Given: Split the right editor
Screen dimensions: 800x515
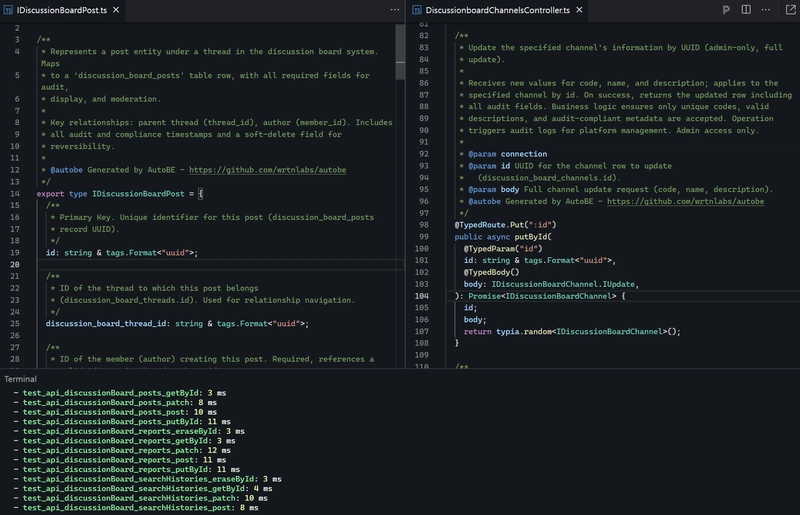Looking at the screenshot, I should tap(746, 9).
